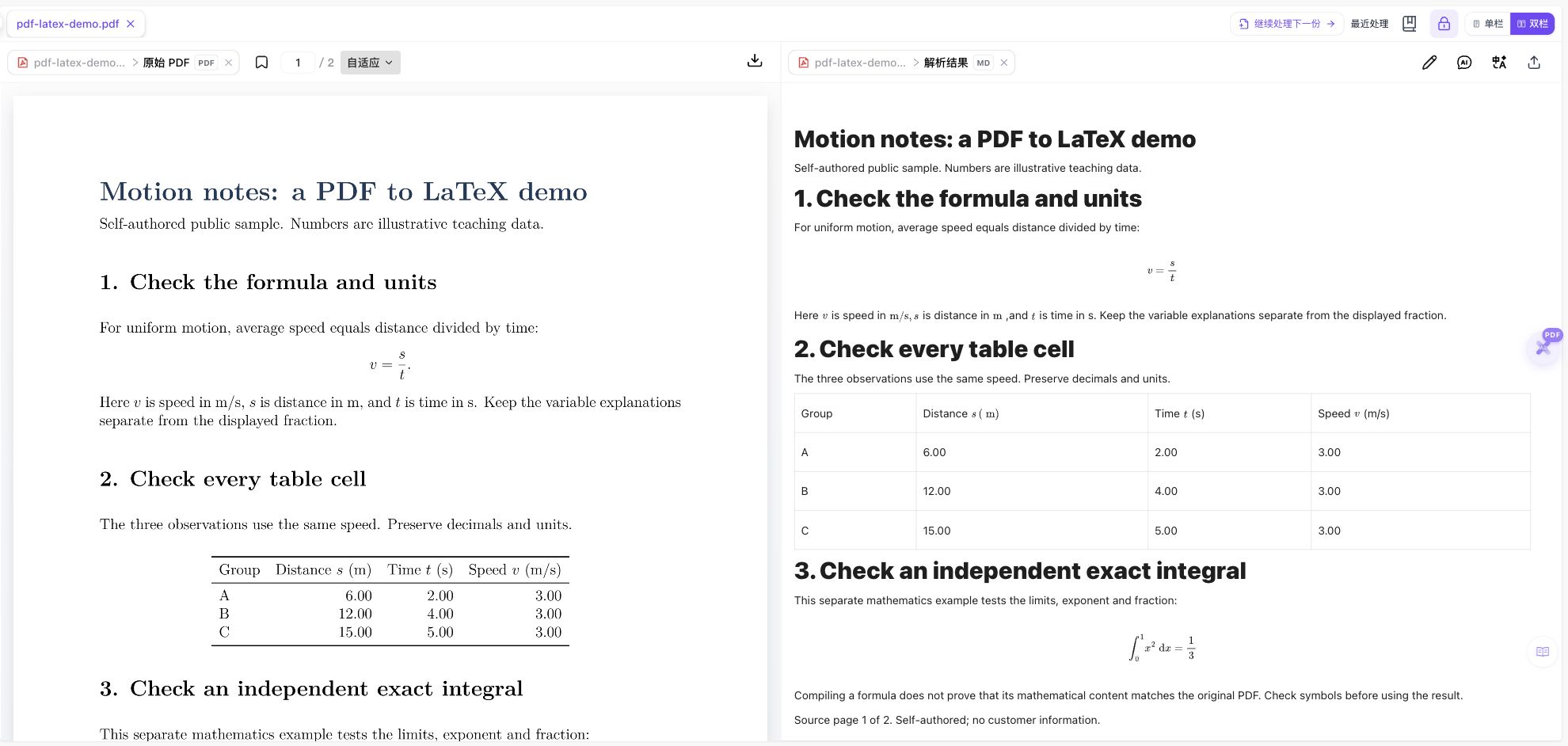
Task: Click the rendered integral formula in parsed result
Action: [x=1162, y=648]
